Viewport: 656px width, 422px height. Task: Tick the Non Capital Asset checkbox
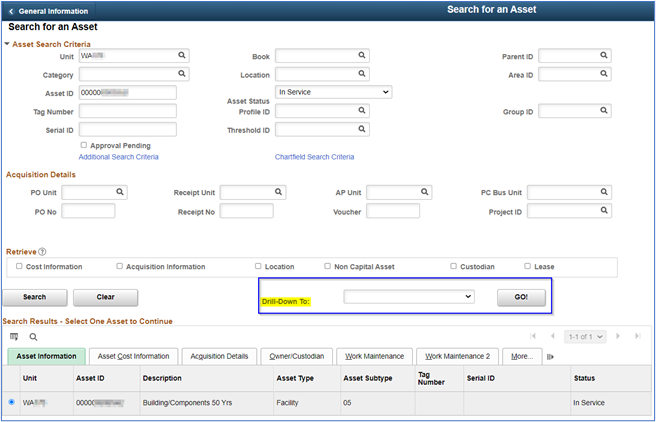(x=327, y=267)
